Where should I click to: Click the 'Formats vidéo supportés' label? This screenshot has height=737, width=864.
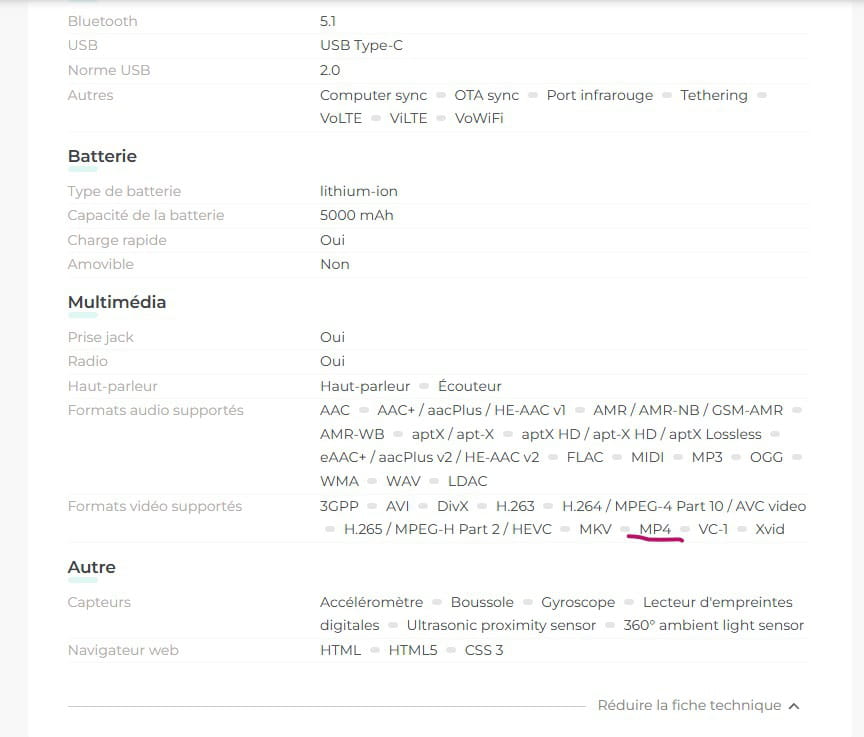click(x=155, y=506)
